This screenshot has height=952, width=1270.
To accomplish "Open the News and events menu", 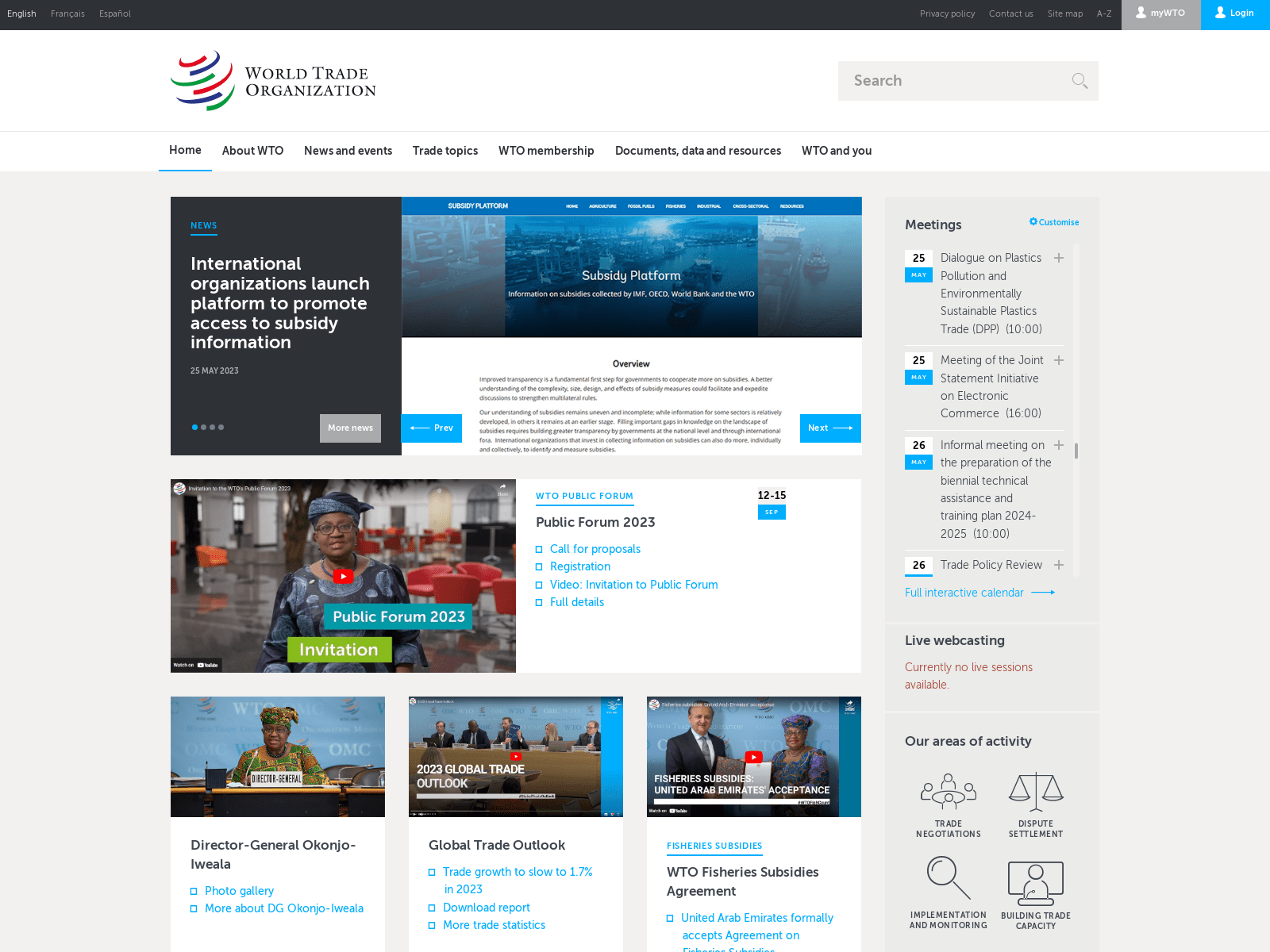I will [x=348, y=151].
